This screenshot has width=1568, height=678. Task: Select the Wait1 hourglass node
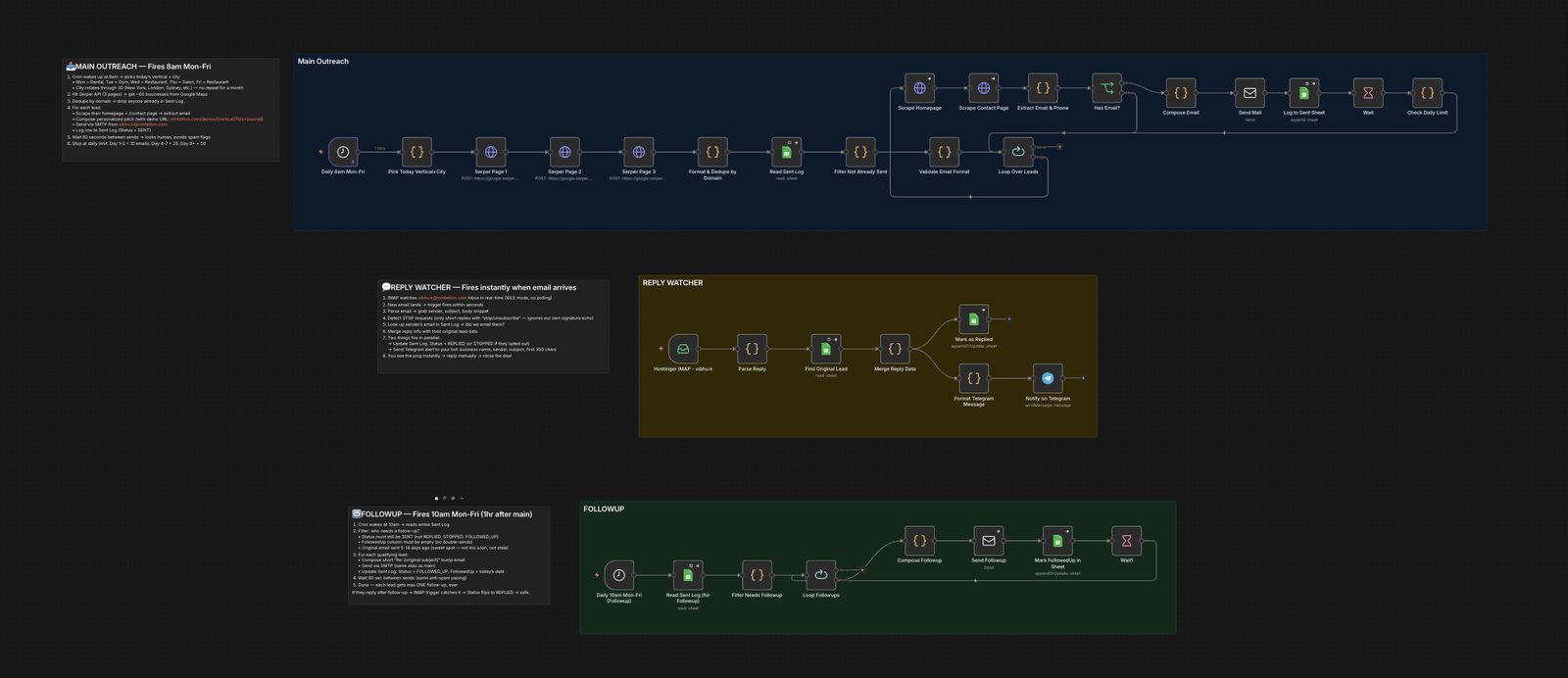(1127, 541)
